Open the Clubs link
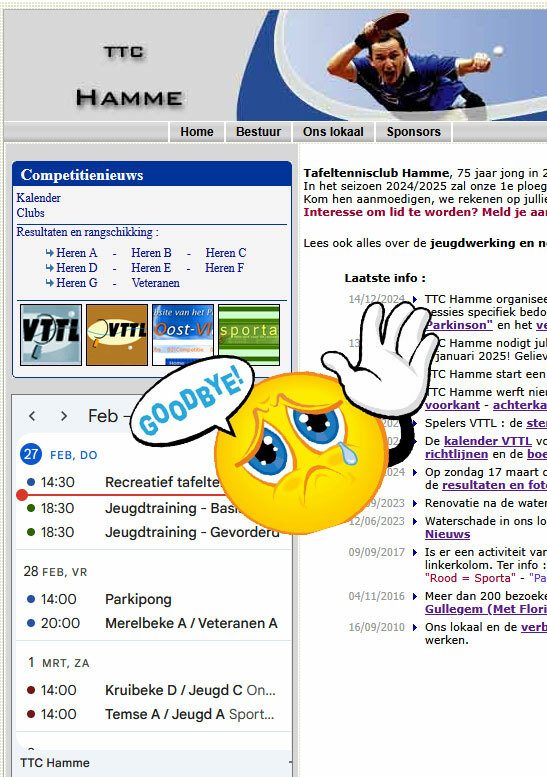This screenshot has height=777, width=547. point(31,213)
